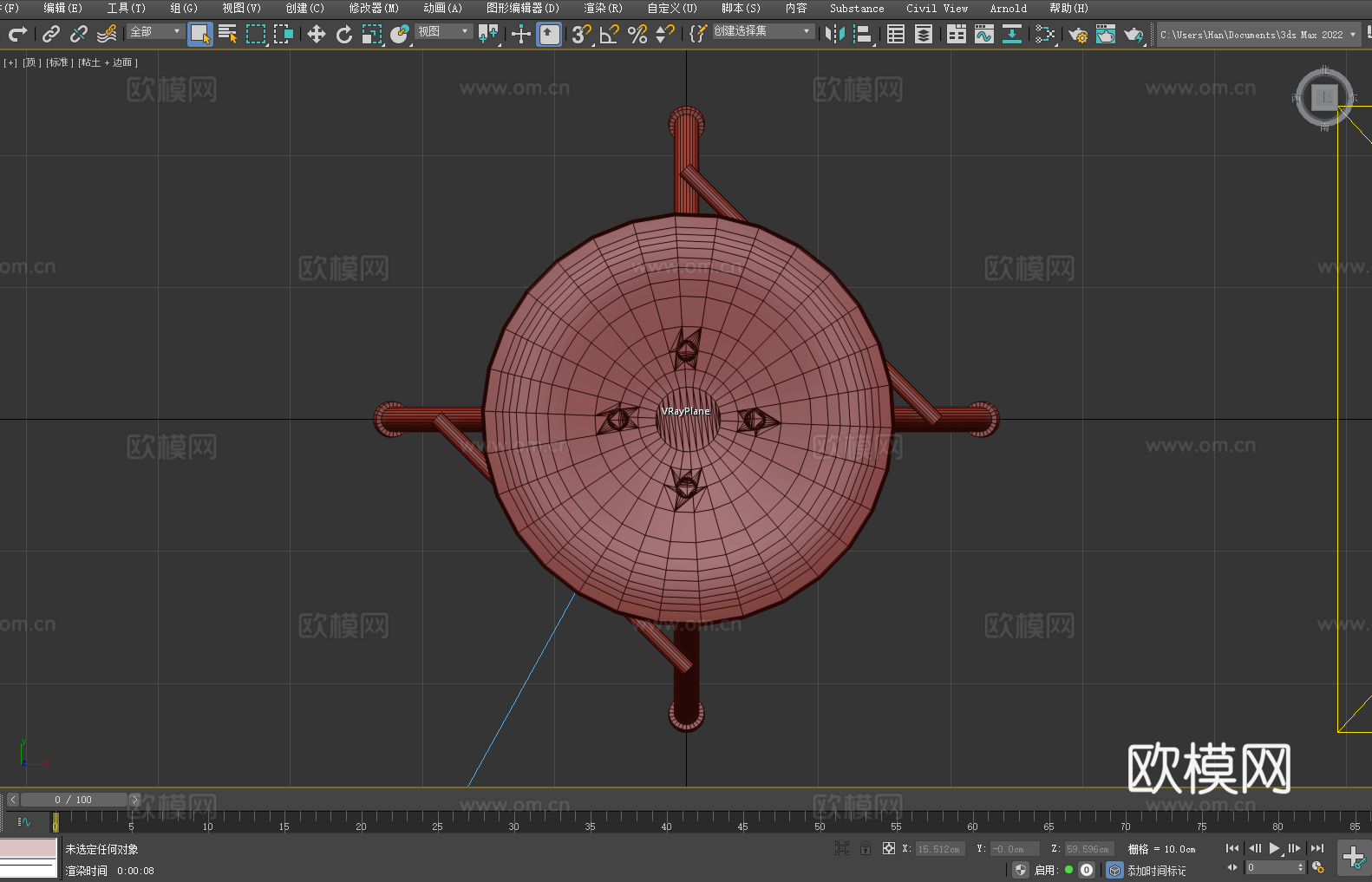Open Schematic View icon

(x=1012, y=34)
